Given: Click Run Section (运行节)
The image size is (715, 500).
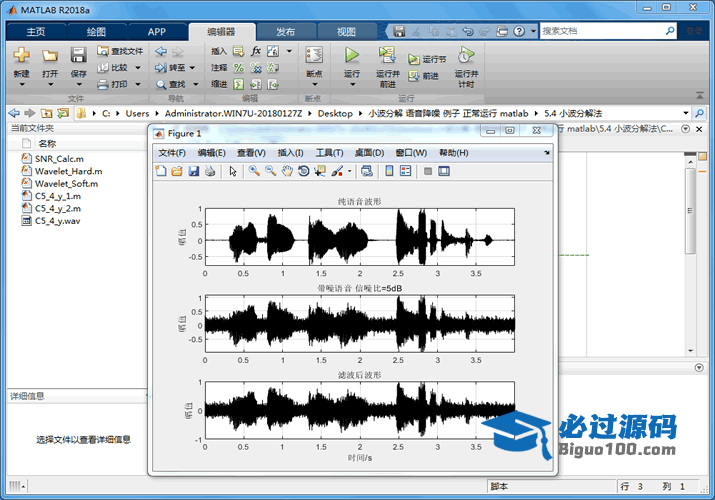Looking at the screenshot, I should (x=427, y=59).
